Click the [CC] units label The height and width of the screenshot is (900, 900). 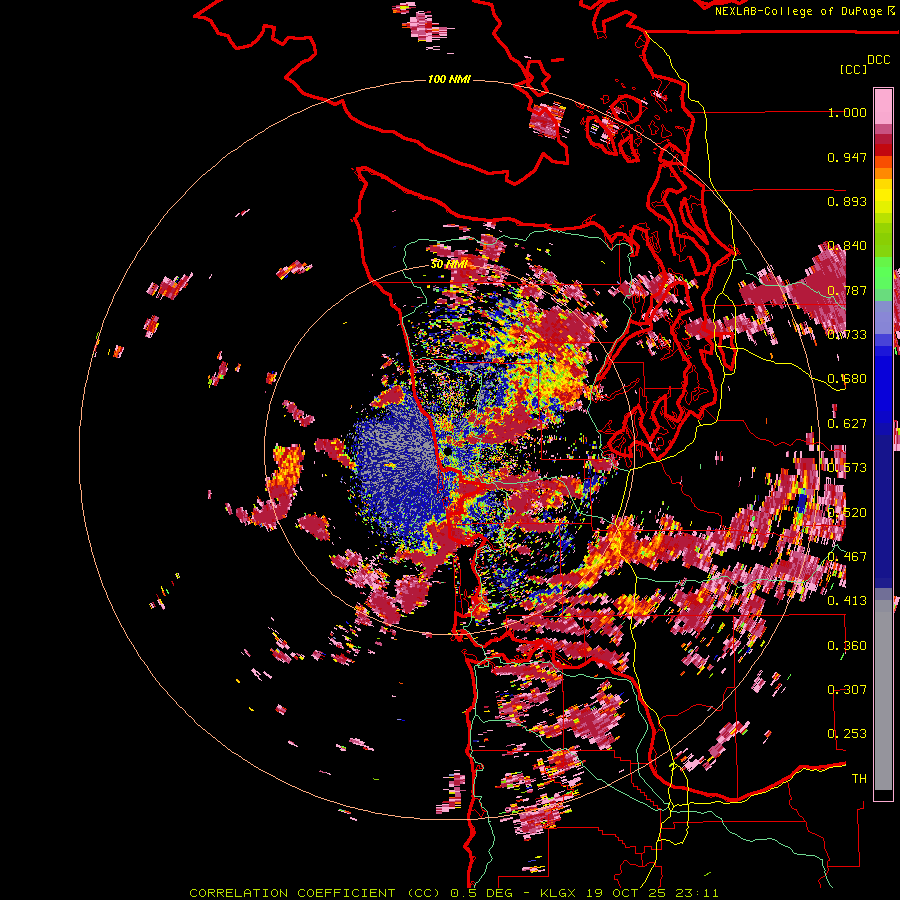(x=854, y=69)
